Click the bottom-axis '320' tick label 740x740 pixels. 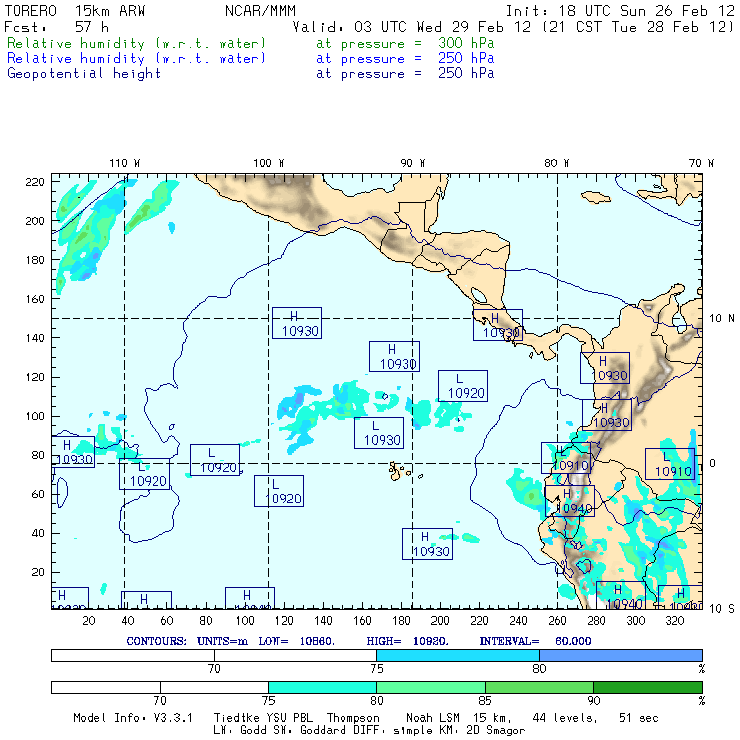point(675,621)
